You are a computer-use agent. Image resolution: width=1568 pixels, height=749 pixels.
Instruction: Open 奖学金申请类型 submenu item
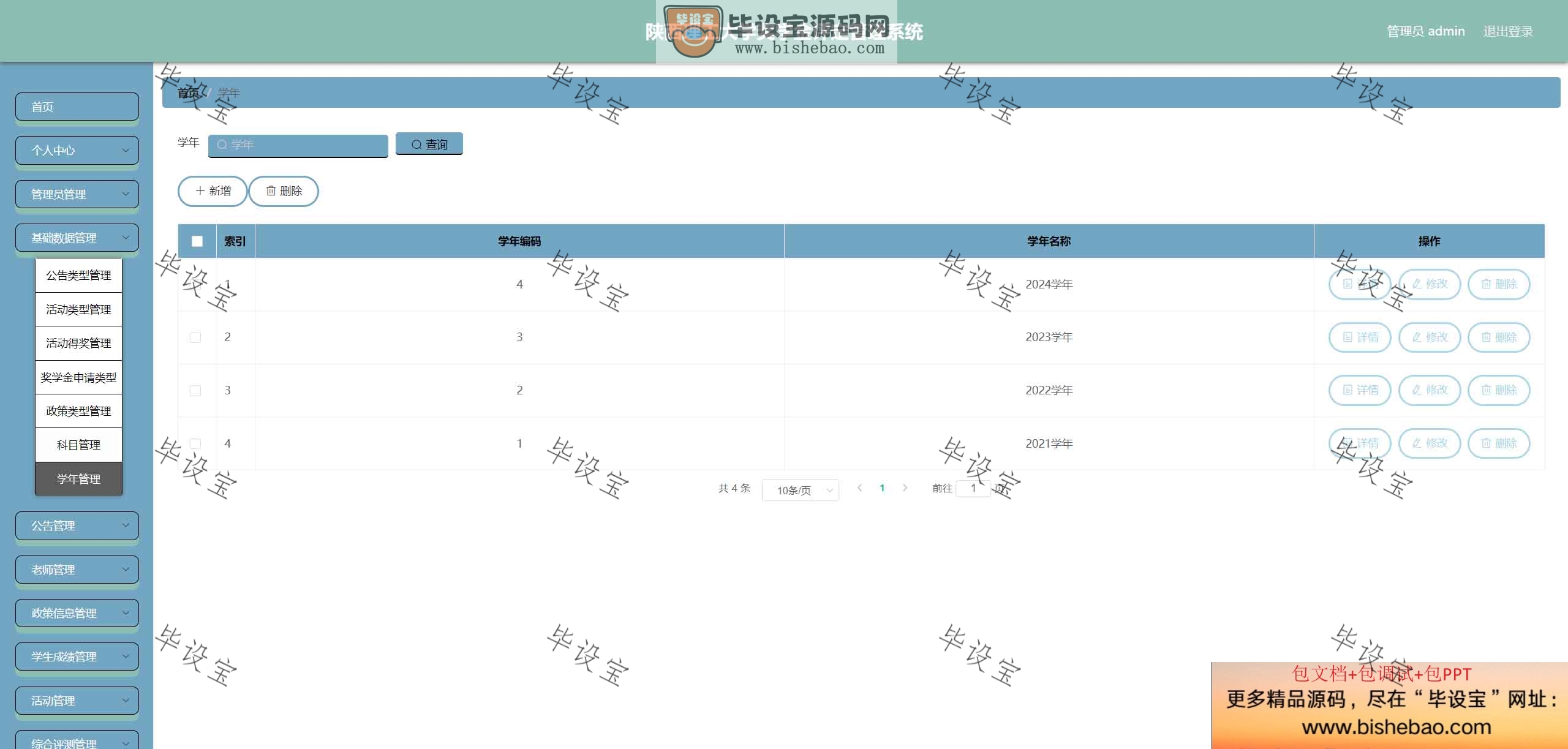[78, 377]
